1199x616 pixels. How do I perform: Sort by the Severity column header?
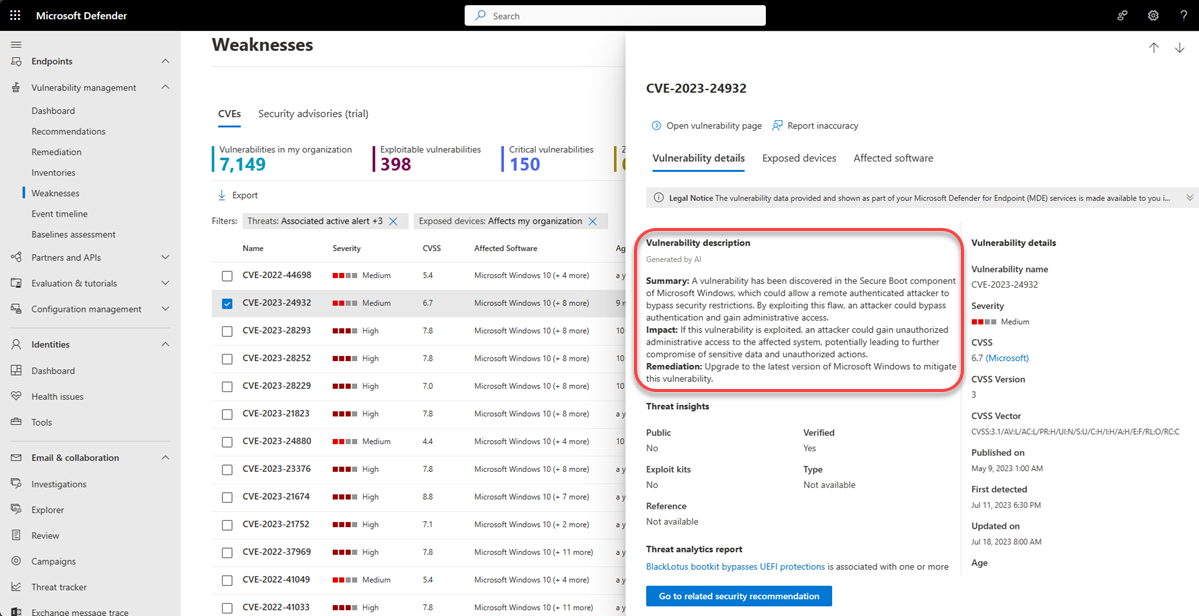pyautogui.click(x=346, y=248)
